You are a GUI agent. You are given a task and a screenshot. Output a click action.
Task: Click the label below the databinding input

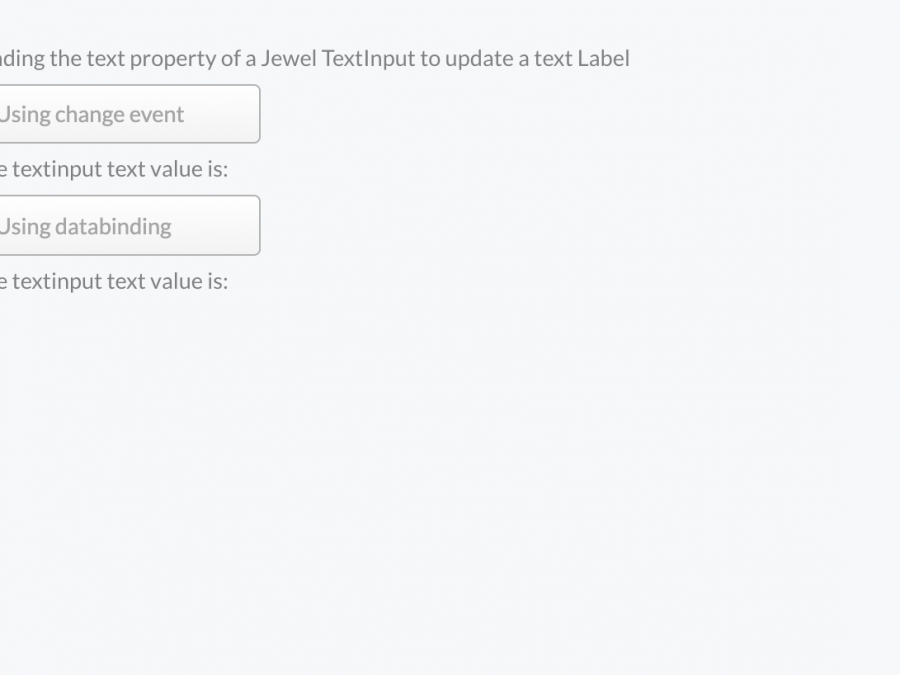(x=114, y=281)
